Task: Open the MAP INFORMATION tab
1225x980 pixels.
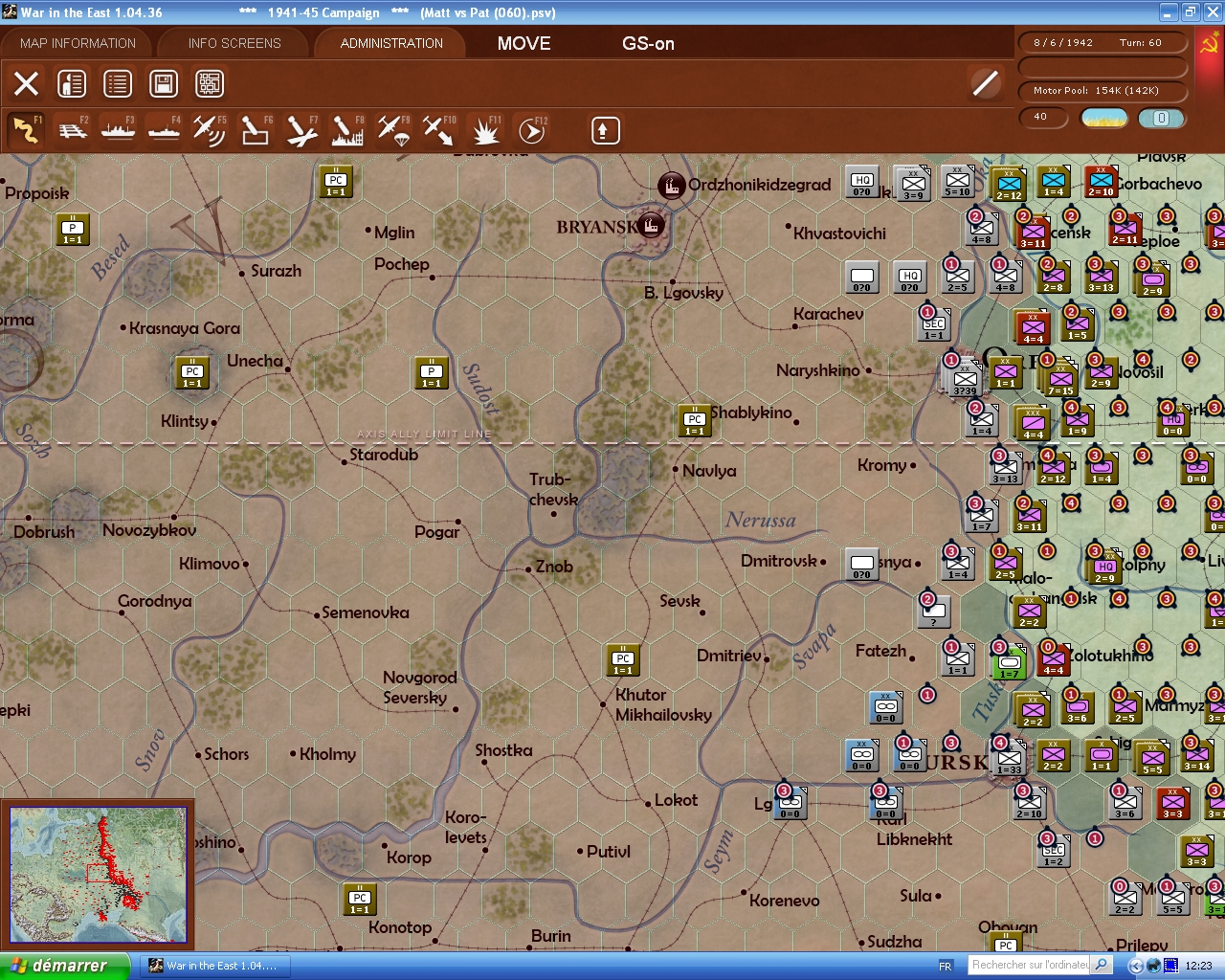Action: 78,43
